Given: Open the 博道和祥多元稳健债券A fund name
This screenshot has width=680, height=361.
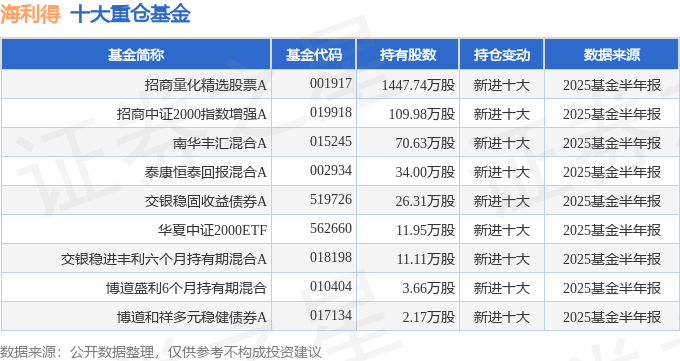Looking at the screenshot, I should [191, 317].
